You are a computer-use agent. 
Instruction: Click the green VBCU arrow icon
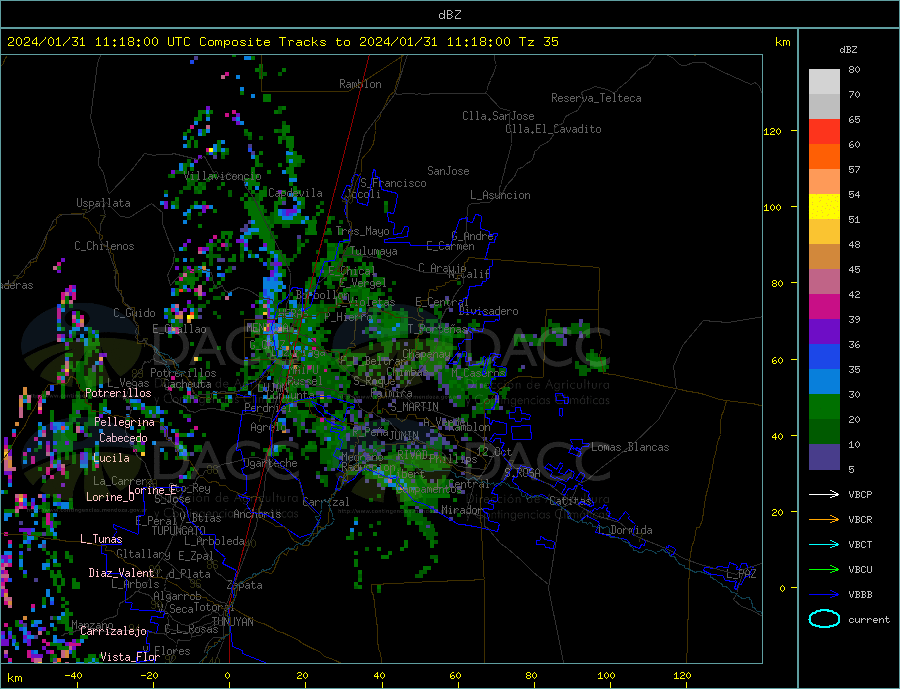824,570
